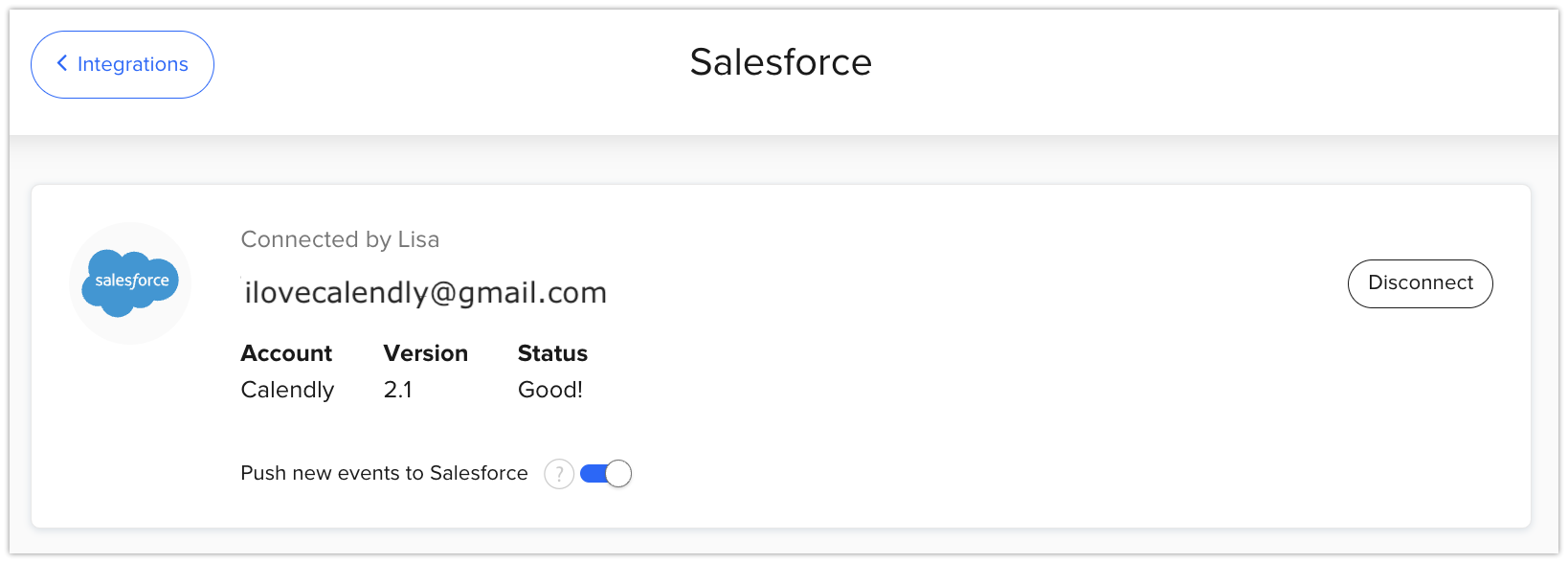Image resolution: width=1568 pixels, height=563 pixels.
Task: Click the Version column heading
Action: click(426, 353)
